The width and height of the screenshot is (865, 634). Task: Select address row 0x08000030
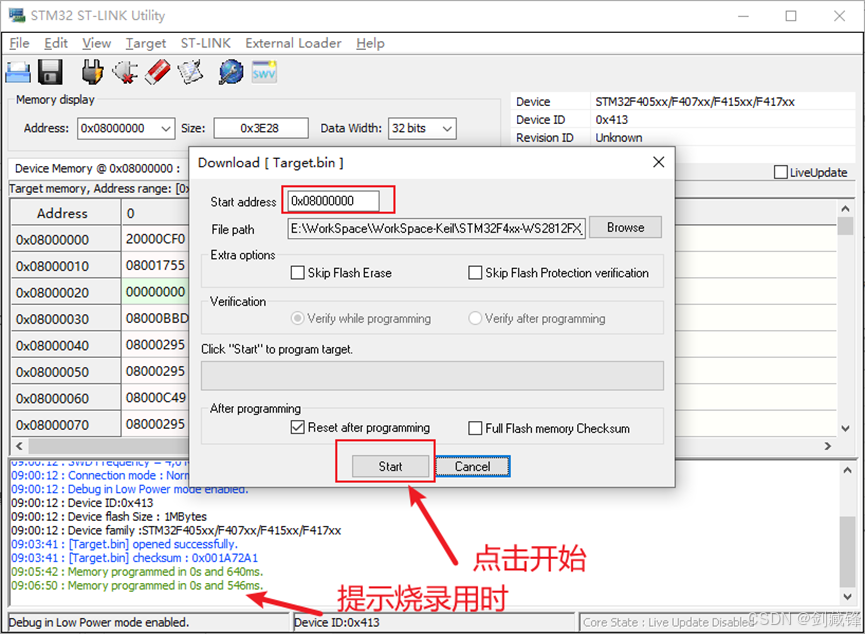(x=66, y=319)
